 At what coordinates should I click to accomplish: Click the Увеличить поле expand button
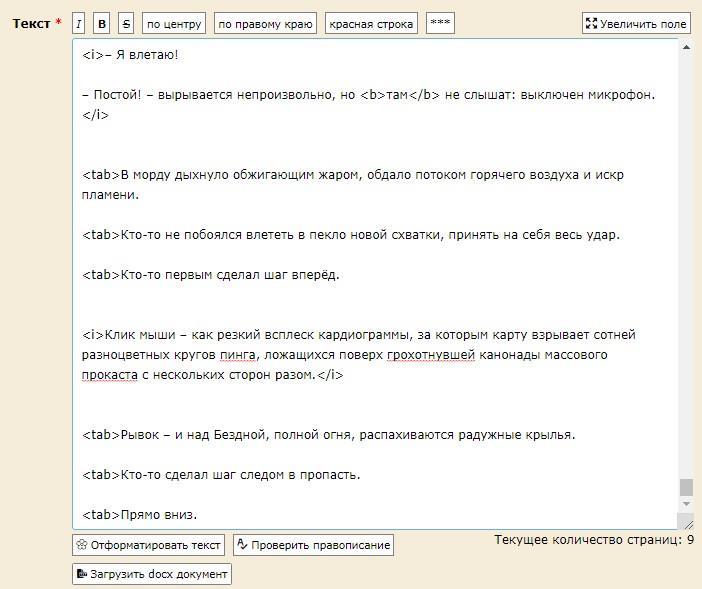(636, 23)
